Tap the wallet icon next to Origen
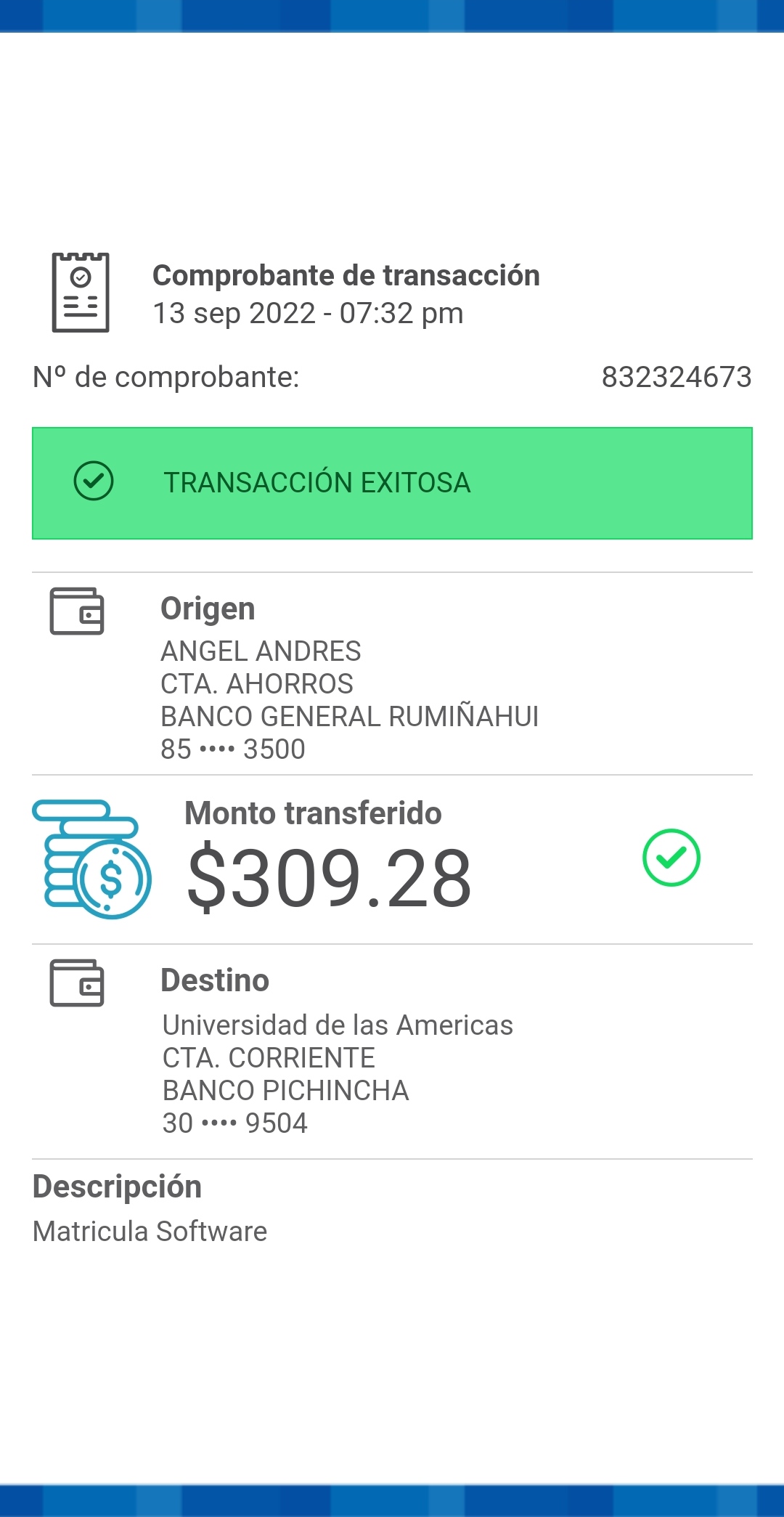This screenshot has width=784, height=1517. click(x=77, y=611)
